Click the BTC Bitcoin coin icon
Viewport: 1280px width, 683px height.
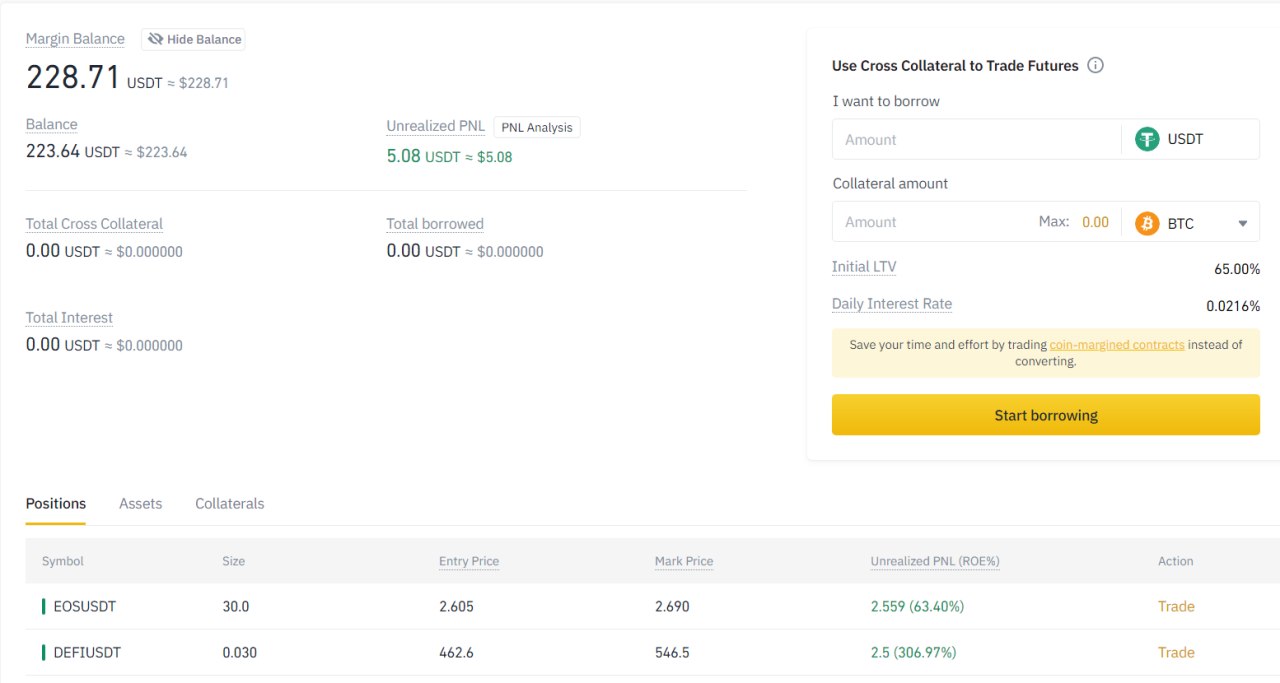[x=1147, y=222]
